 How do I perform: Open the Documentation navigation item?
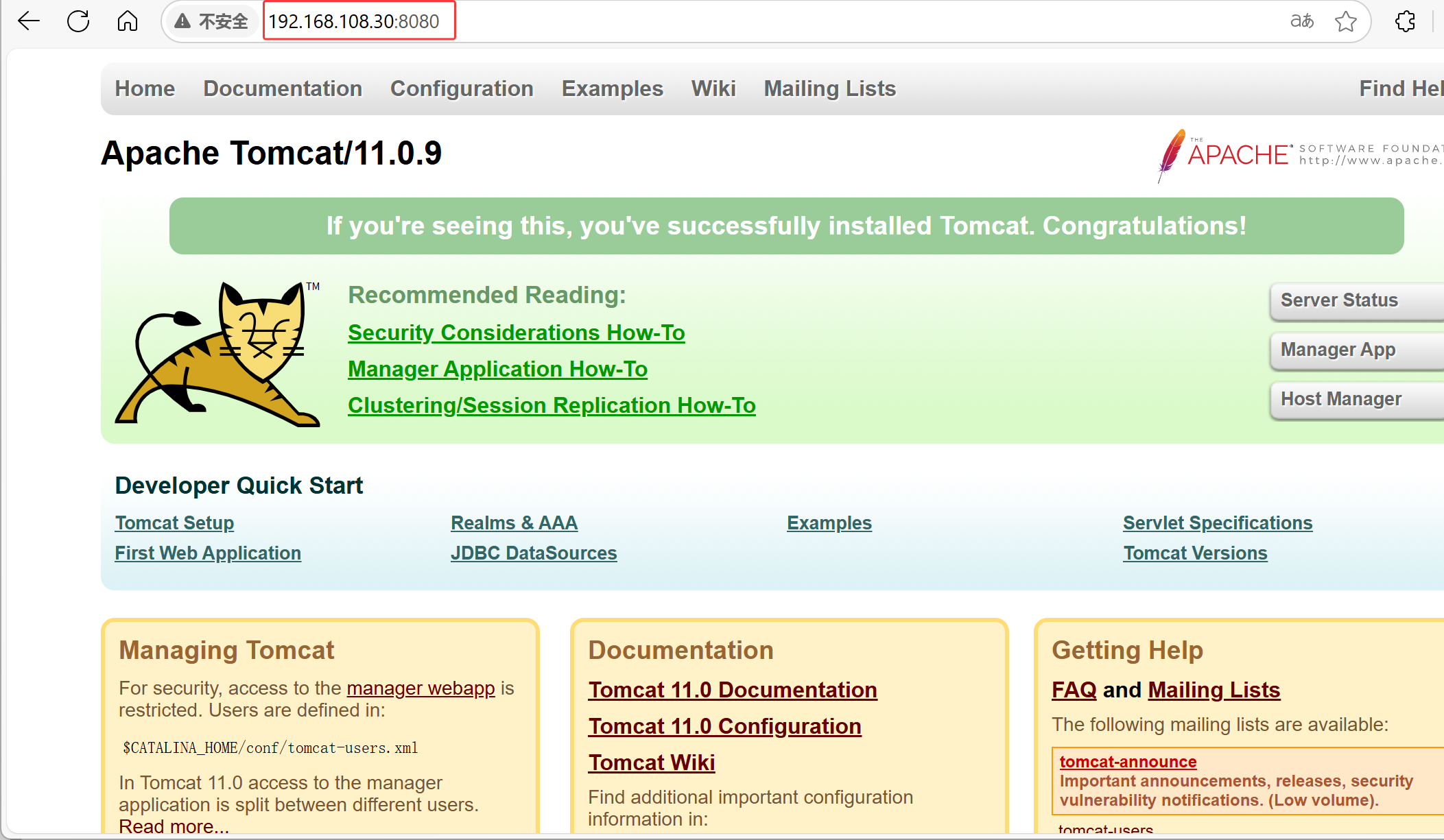point(283,88)
